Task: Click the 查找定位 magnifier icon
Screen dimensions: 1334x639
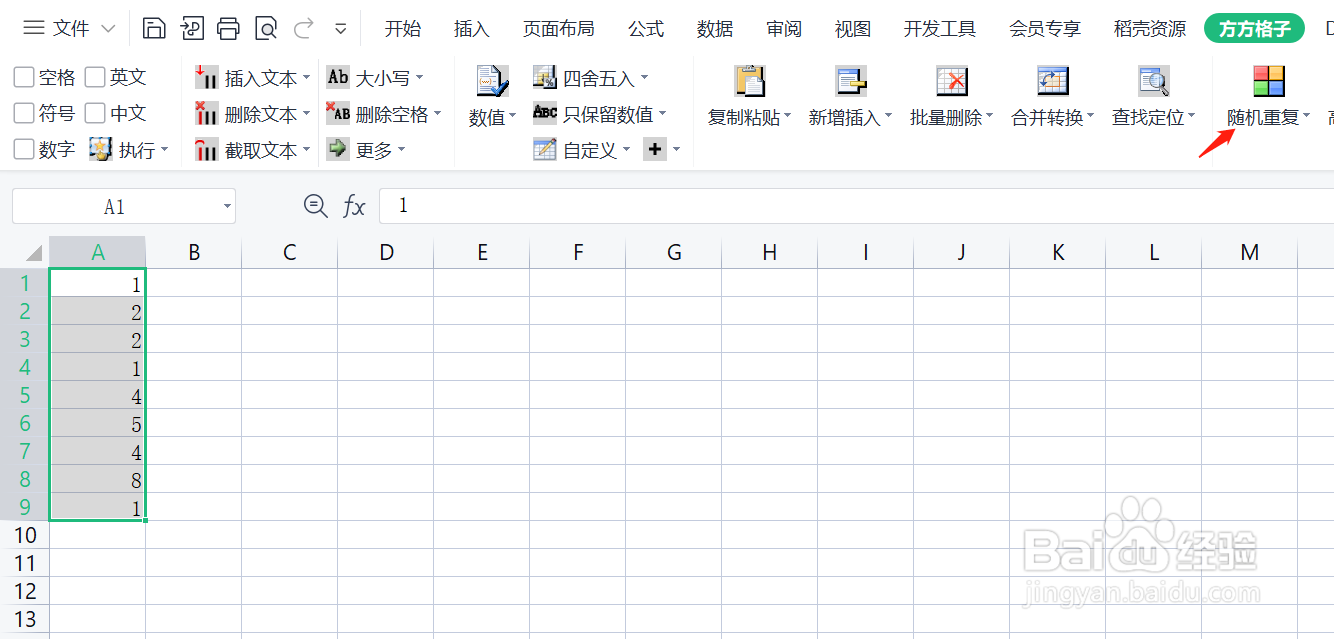Action: 1153,81
